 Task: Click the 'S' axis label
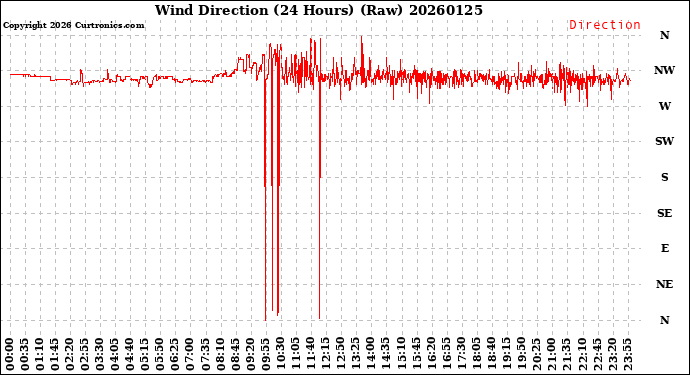(x=664, y=177)
